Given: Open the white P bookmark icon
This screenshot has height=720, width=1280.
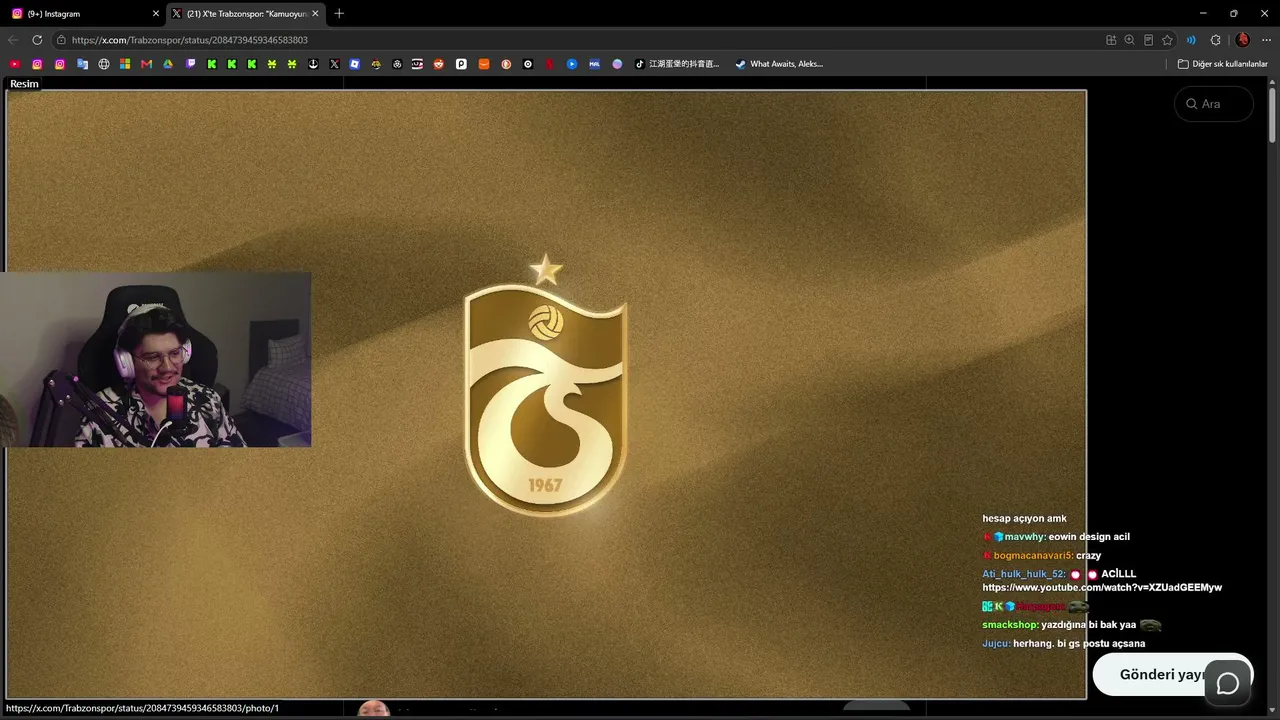Looking at the screenshot, I should pyautogui.click(x=461, y=64).
